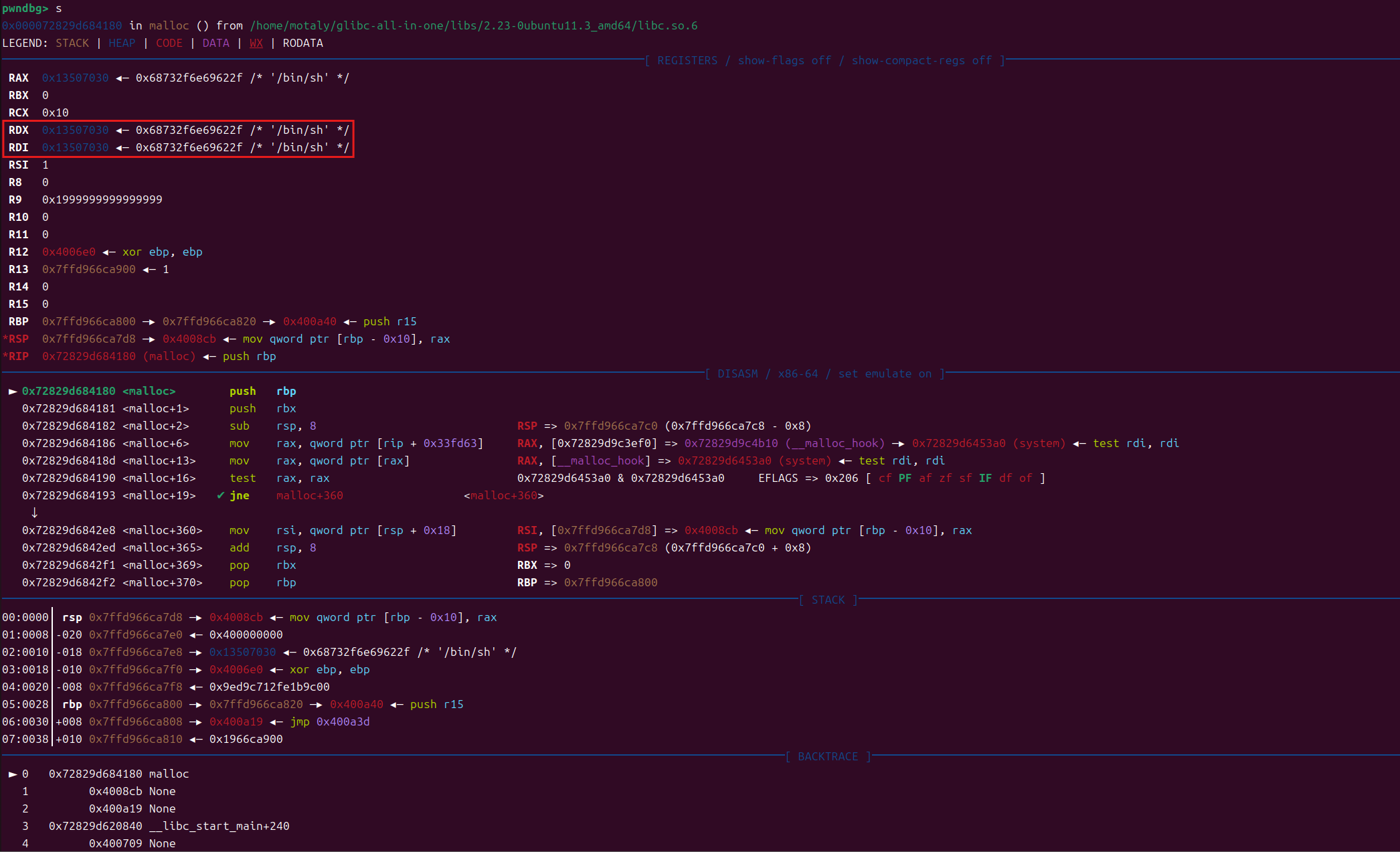
Task: Click the green checkmark beside jne instruction
Action: (220, 495)
